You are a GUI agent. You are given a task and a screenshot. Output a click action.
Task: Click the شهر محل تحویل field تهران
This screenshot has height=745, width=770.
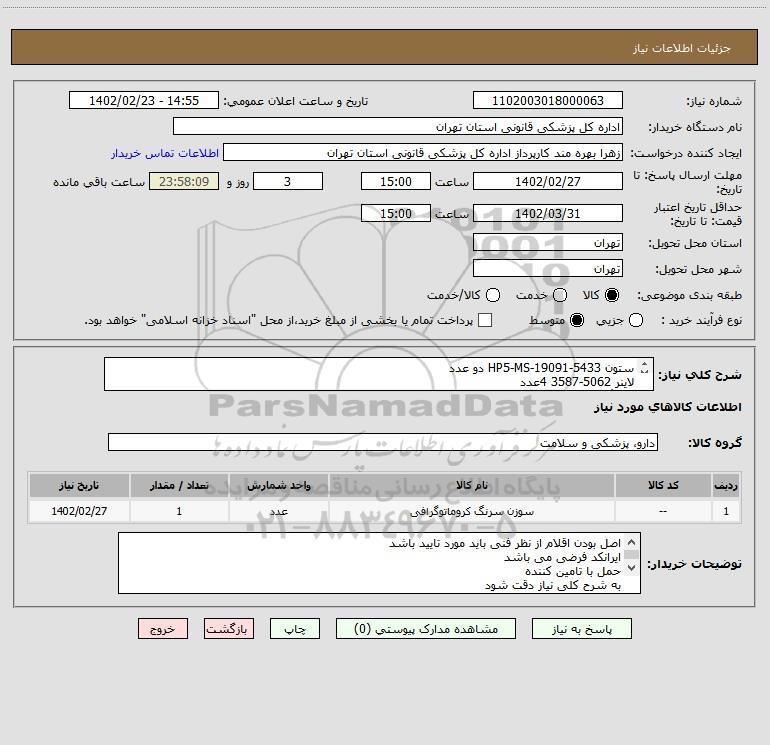coord(548,268)
